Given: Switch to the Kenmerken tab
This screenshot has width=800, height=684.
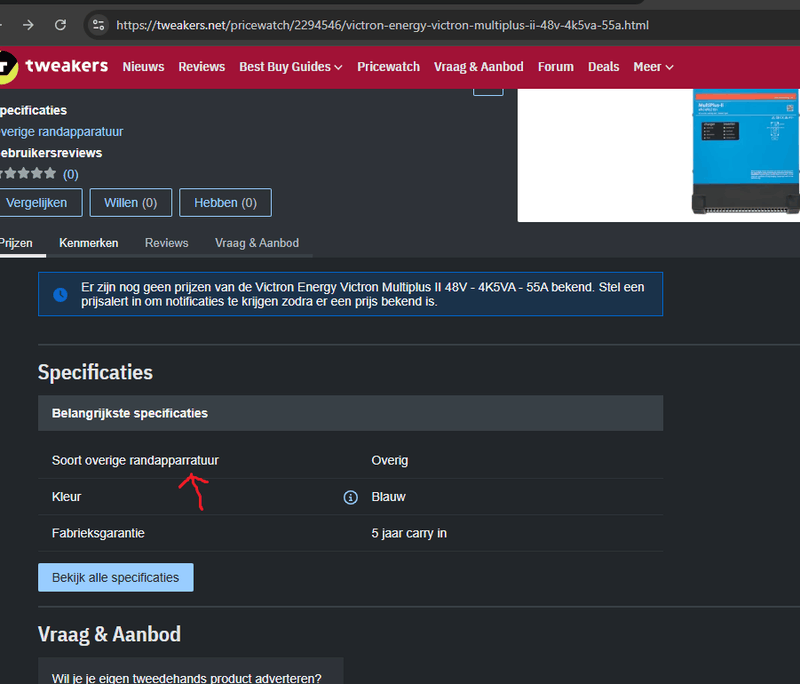Looking at the screenshot, I should pyautogui.click(x=89, y=243).
